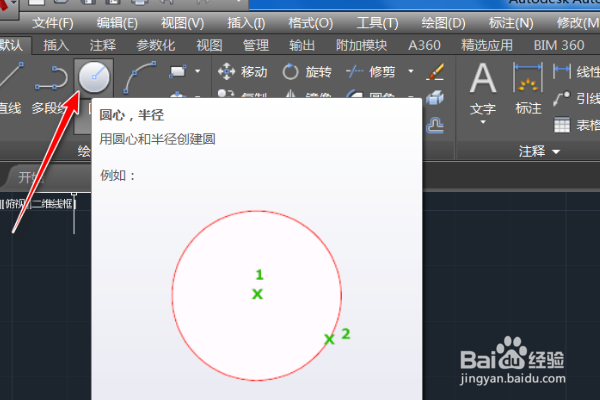Click the Rotate (旋转) tool
This screenshot has width=600, height=400.
point(307,72)
